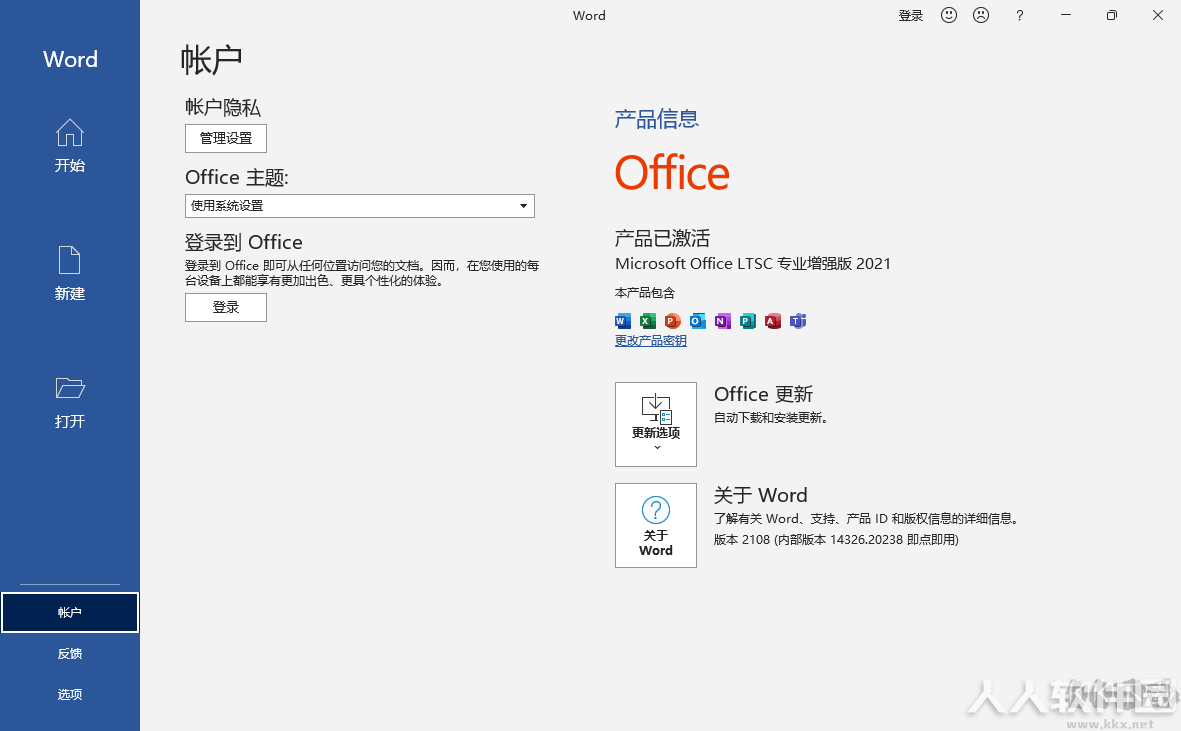Select the Outlook app icon
The height and width of the screenshot is (731, 1181).
pos(697,321)
